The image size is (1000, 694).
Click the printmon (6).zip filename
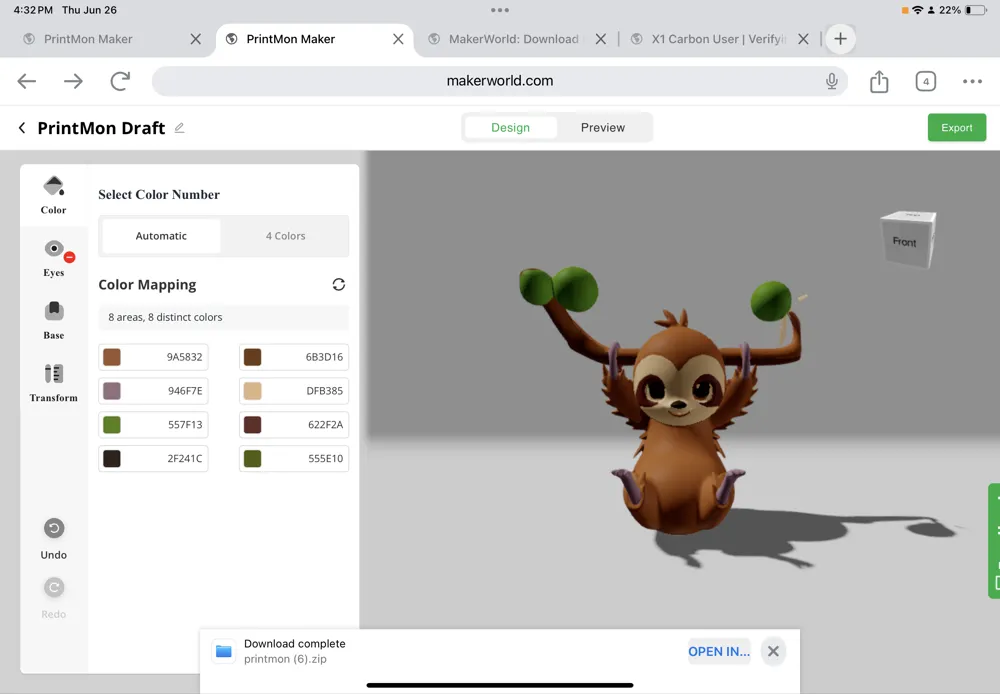pos(285,659)
